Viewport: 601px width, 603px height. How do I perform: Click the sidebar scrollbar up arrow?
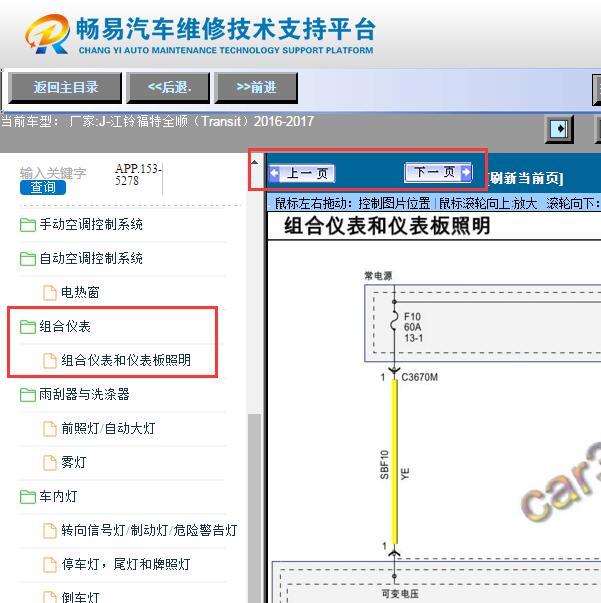(255, 162)
